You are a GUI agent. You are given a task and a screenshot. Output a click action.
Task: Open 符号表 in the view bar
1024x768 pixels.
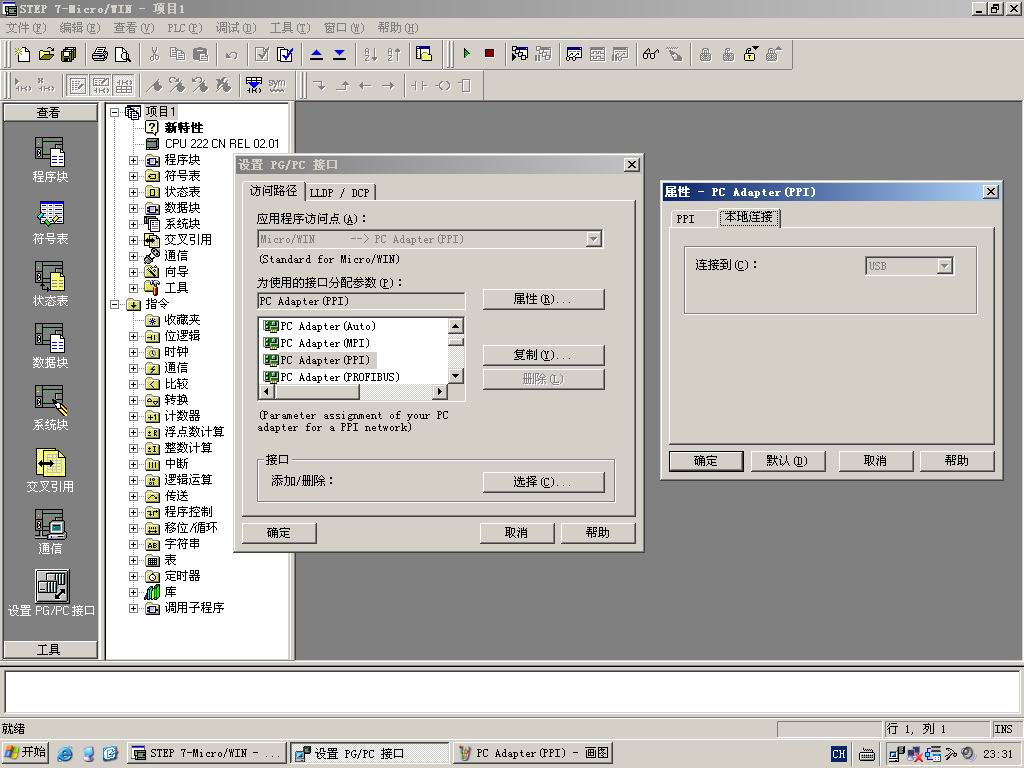coord(50,223)
